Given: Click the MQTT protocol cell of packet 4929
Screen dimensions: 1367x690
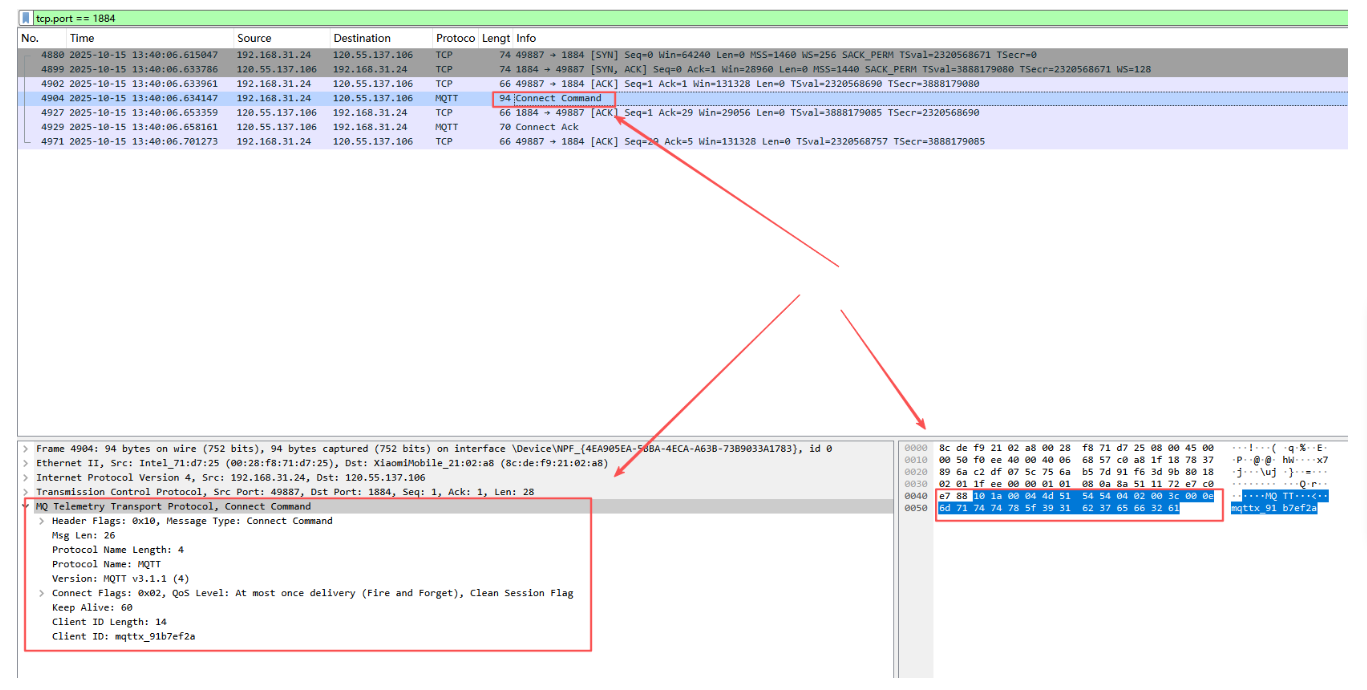Looking at the screenshot, I should (x=447, y=127).
